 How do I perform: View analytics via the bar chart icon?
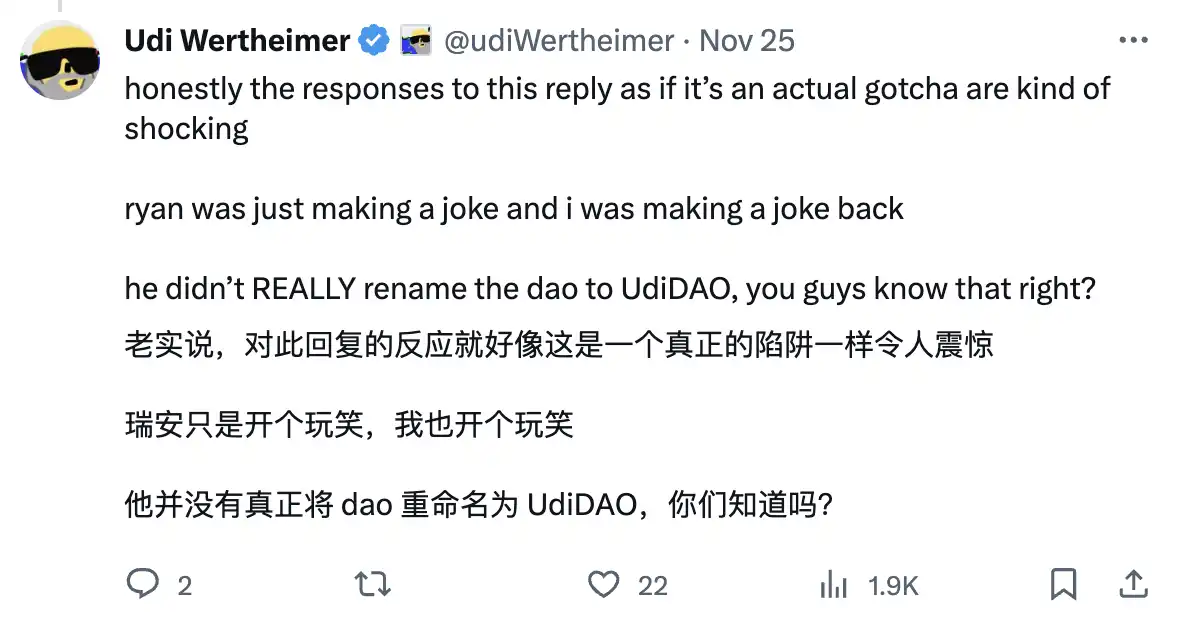834,584
